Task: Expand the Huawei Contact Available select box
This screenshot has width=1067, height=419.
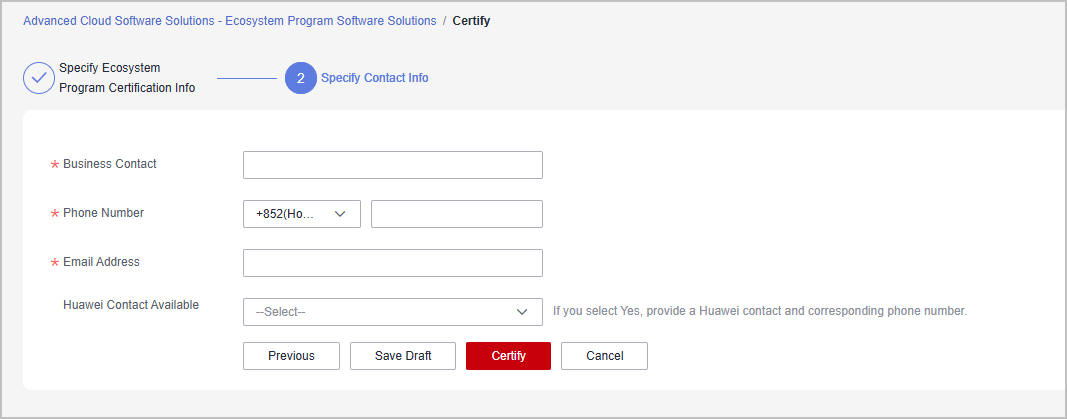Action: coord(393,312)
